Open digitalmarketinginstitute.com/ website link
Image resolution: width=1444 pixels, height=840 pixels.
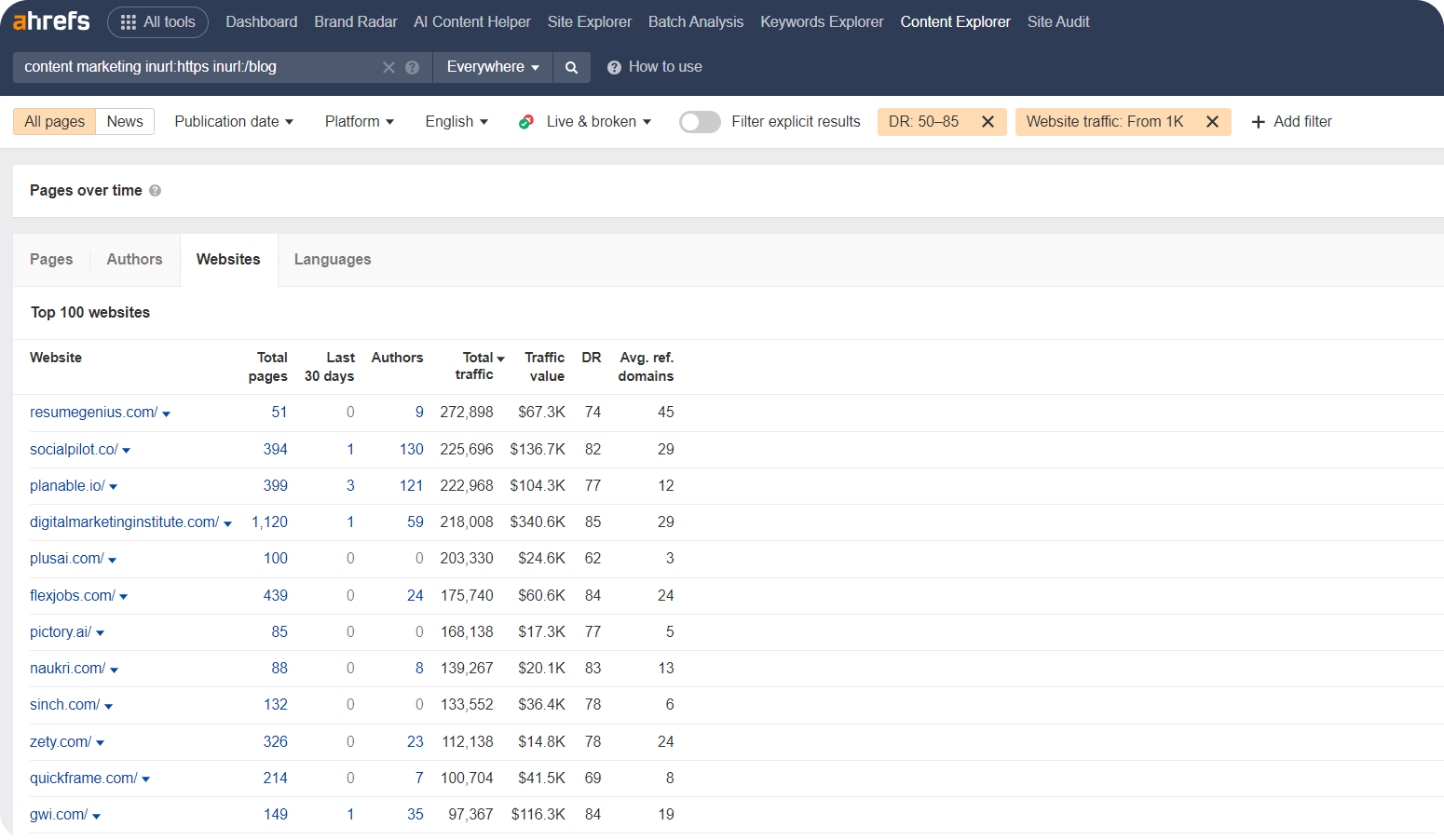125,522
